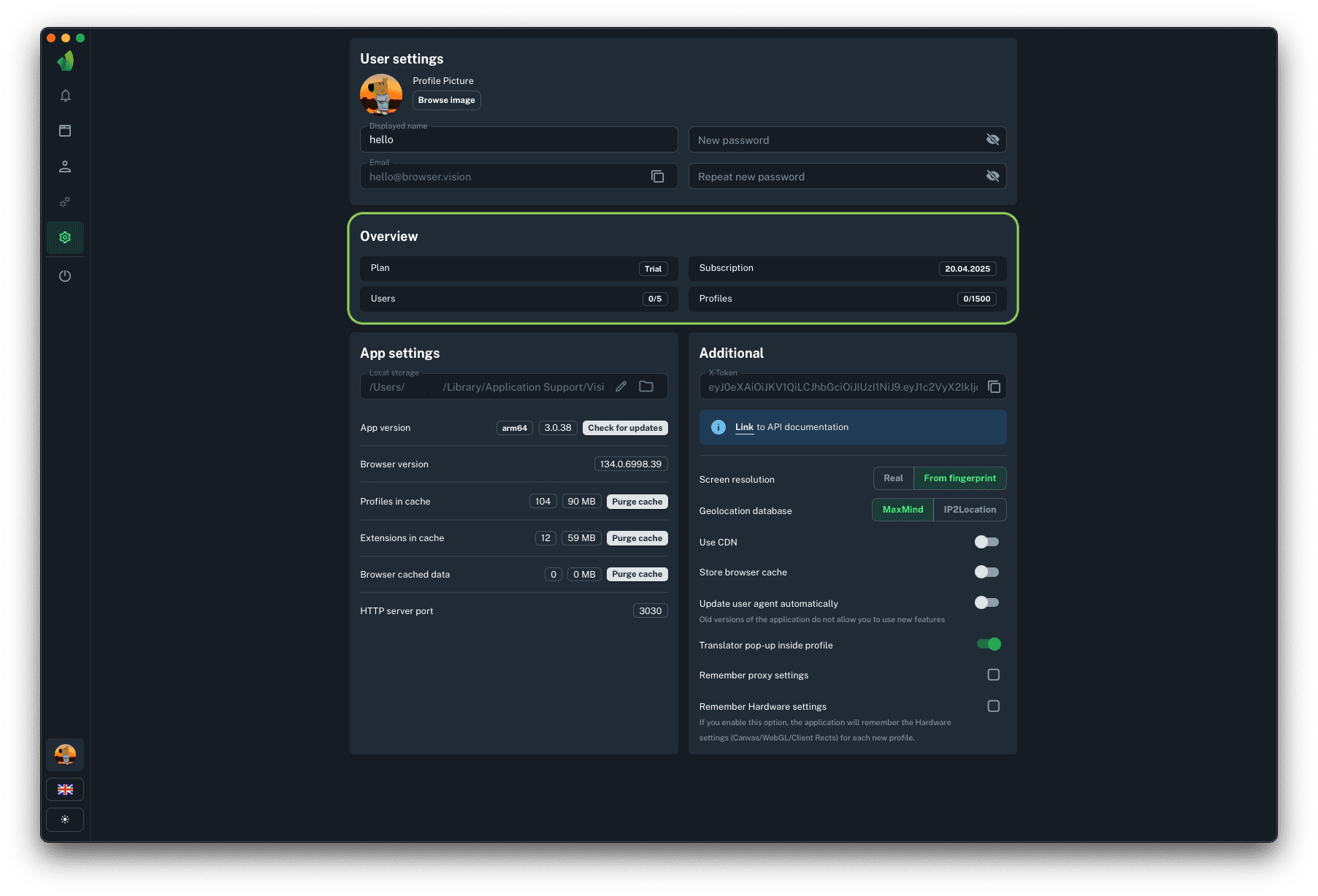Open language selector with UK flag
Screen dimensions: 1318x896
coord(65,789)
